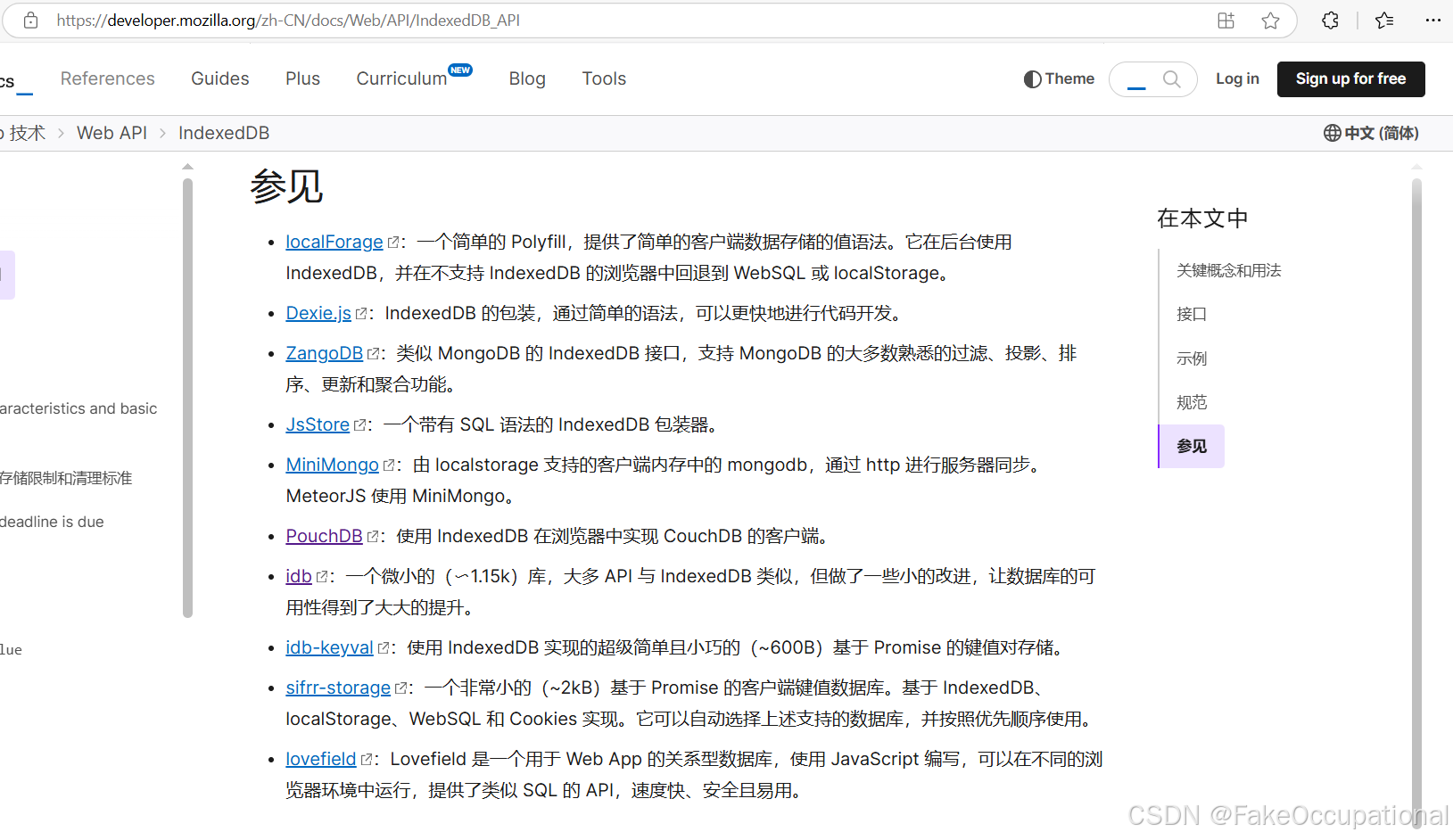The width and height of the screenshot is (1453, 840).
Task: Open the Plus menu
Action: (302, 78)
